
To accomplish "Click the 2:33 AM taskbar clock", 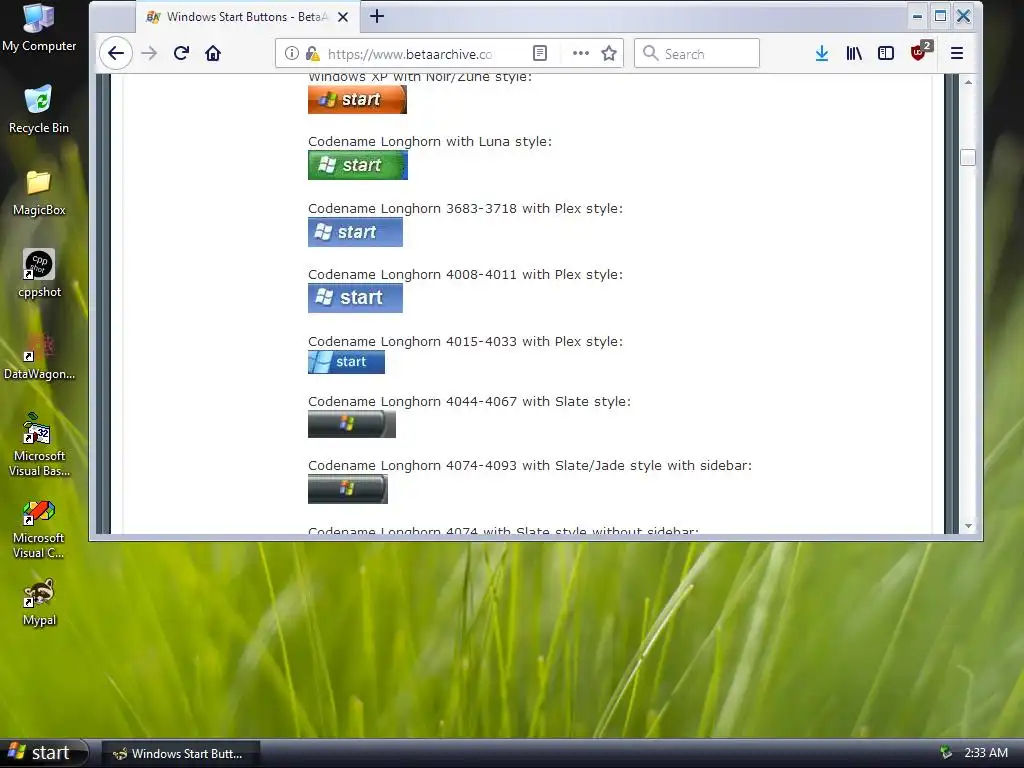I will click(x=986, y=753).
